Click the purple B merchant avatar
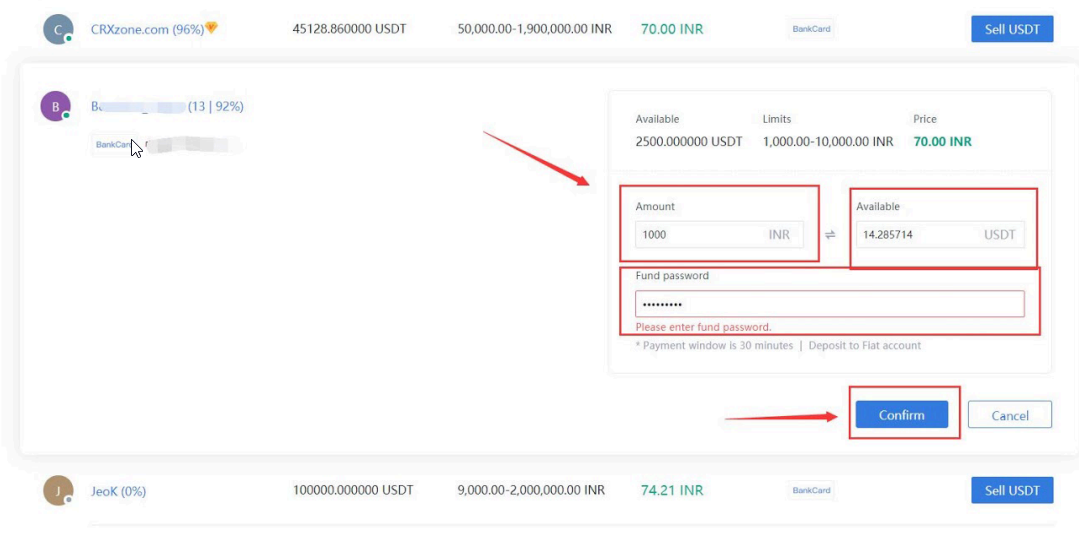 (x=55, y=106)
